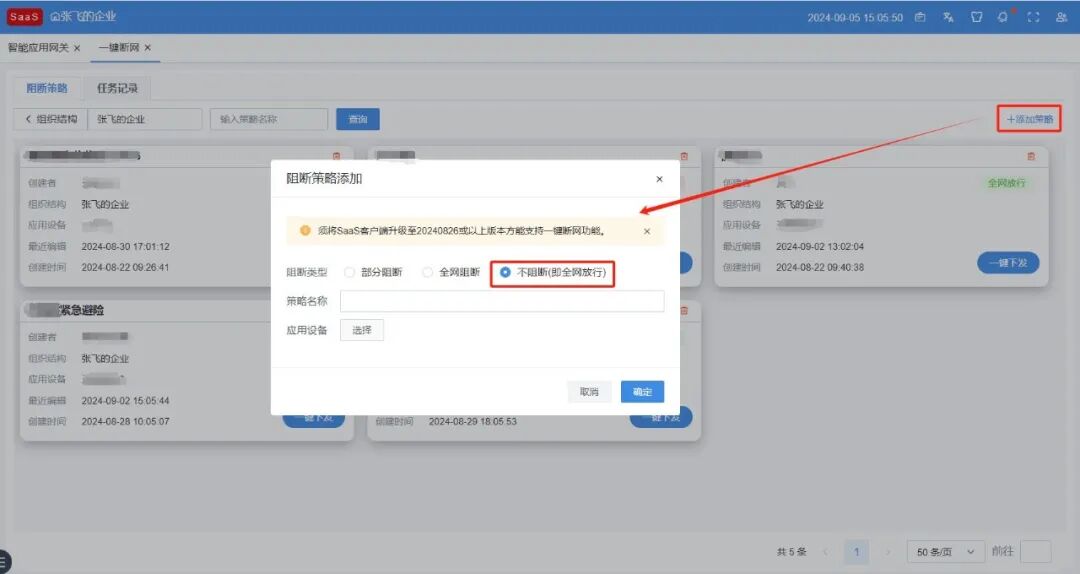Screen dimensions: 1080x574
Task: Click timestamp 2024-08-29 18:05:53
Action: tap(472, 422)
